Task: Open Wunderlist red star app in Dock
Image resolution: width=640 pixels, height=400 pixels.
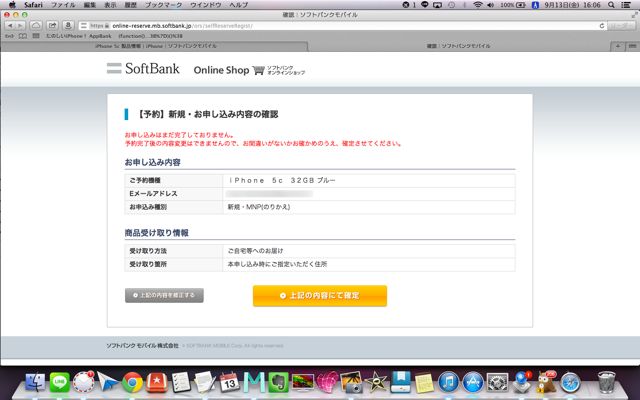Action: point(156,382)
